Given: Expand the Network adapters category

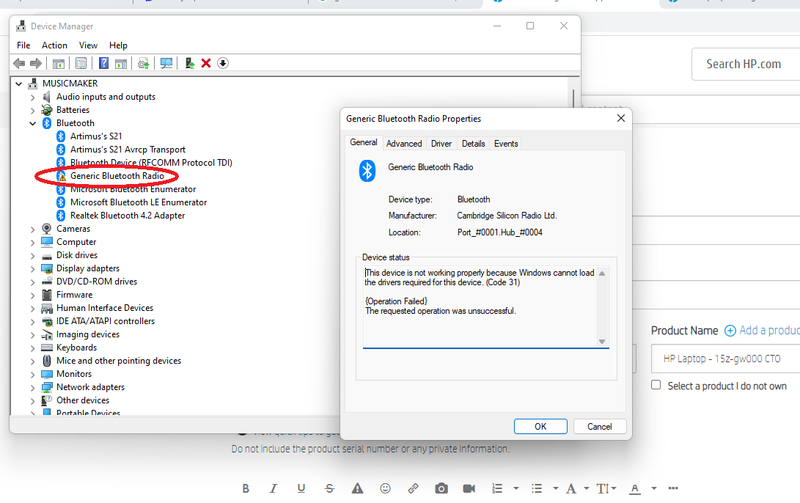Looking at the screenshot, I should click(33, 388).
